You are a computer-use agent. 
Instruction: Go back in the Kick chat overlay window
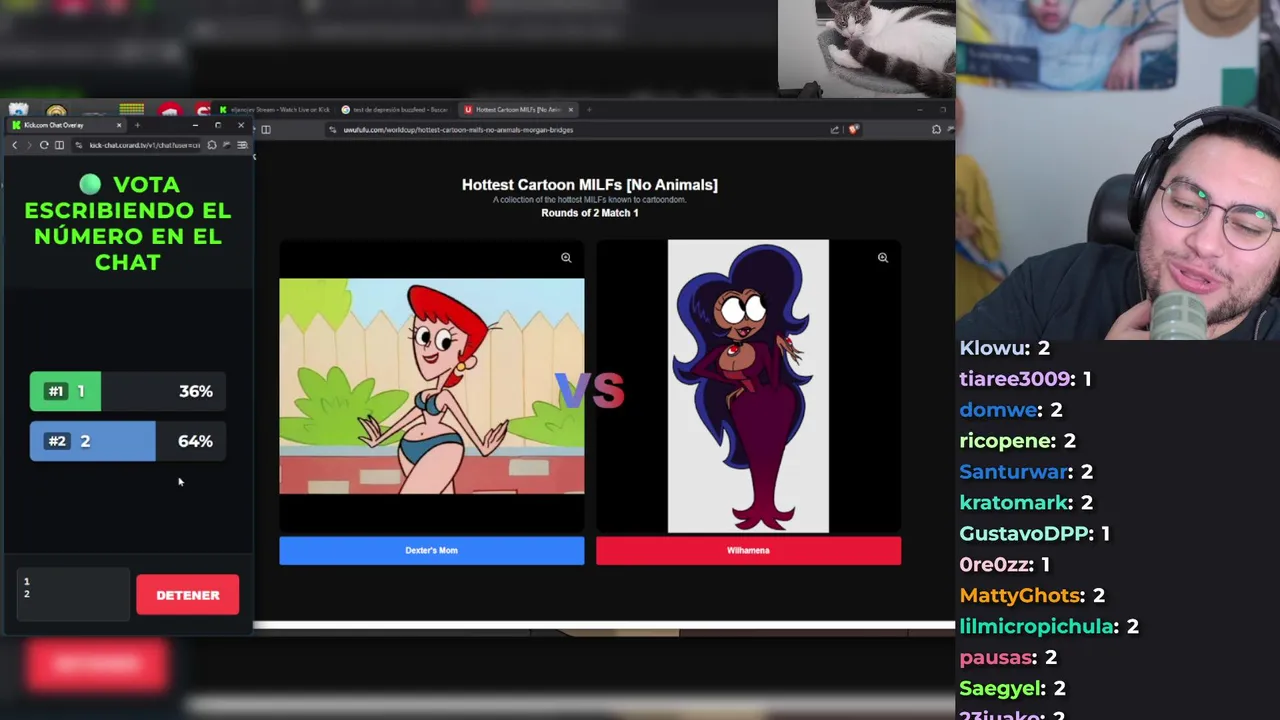coord(15,145)
